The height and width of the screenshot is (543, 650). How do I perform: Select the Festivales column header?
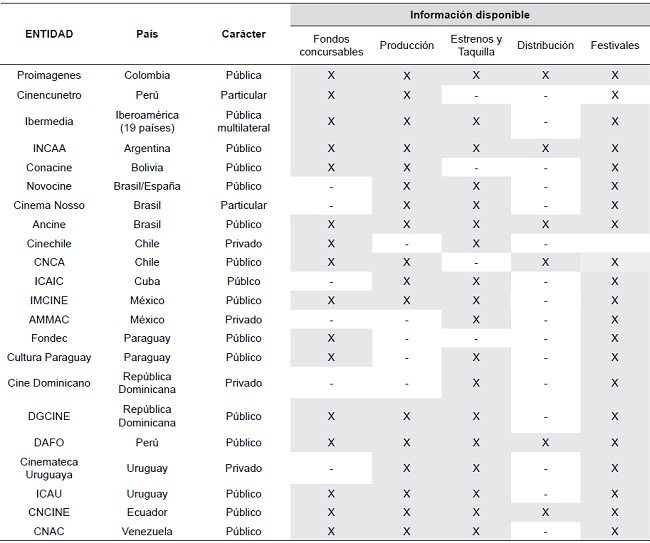(x=615, y=45)
